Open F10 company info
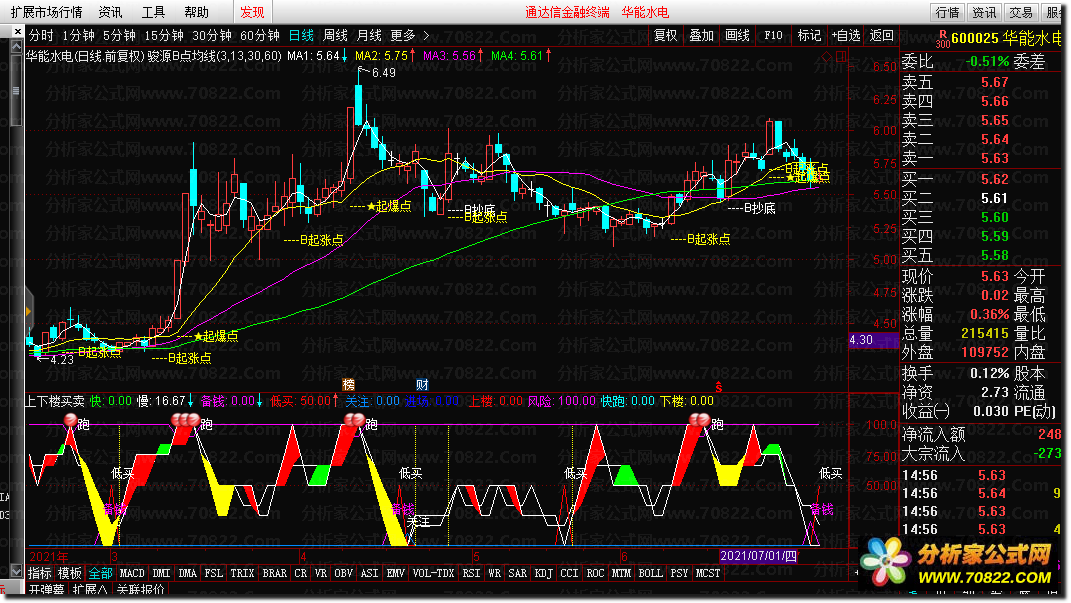The image size is (1071, 603). pos(773,35)
